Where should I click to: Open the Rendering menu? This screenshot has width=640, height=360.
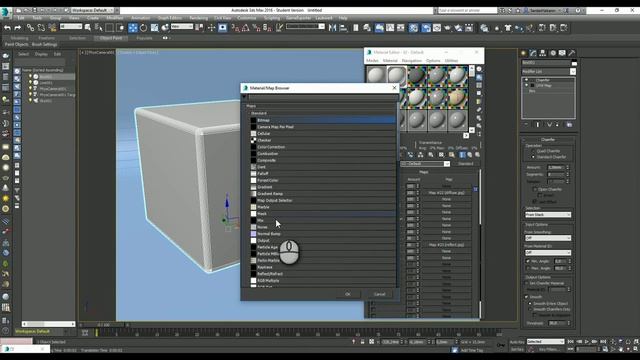click(199, 18)
